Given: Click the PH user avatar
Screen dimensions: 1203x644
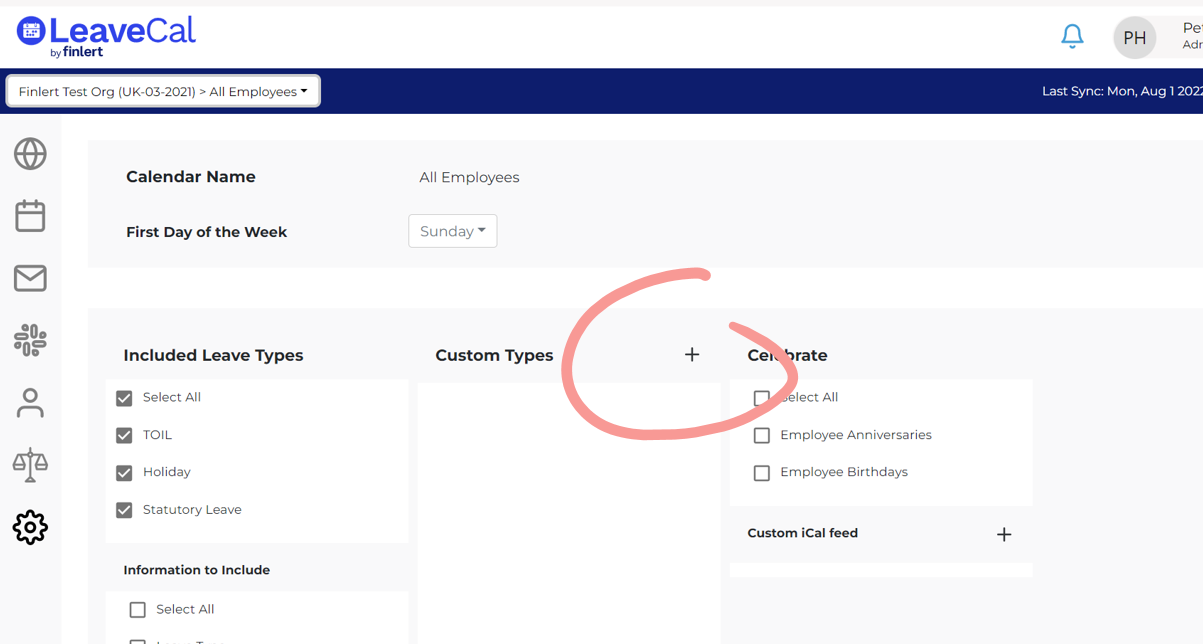Looking at the screenshot, I should point(1134,38).
